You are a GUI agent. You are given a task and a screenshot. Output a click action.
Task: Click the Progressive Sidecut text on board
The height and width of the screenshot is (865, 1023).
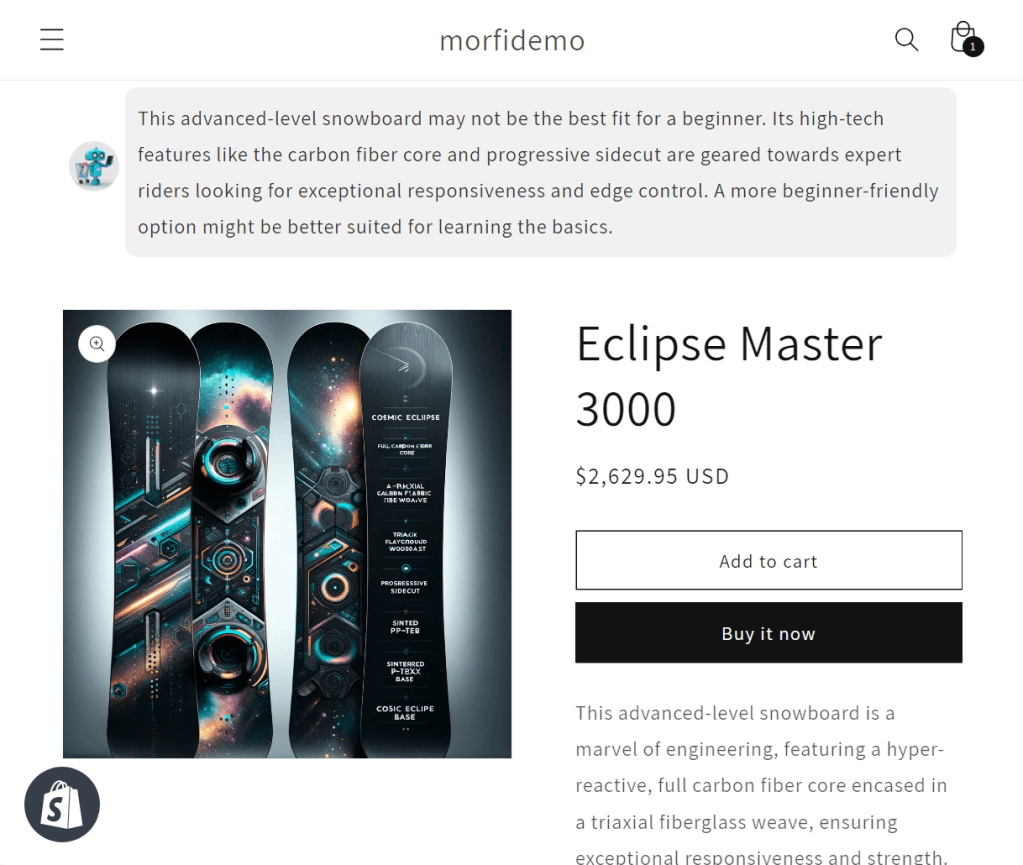pyautogui.click(x=405, y=587)
